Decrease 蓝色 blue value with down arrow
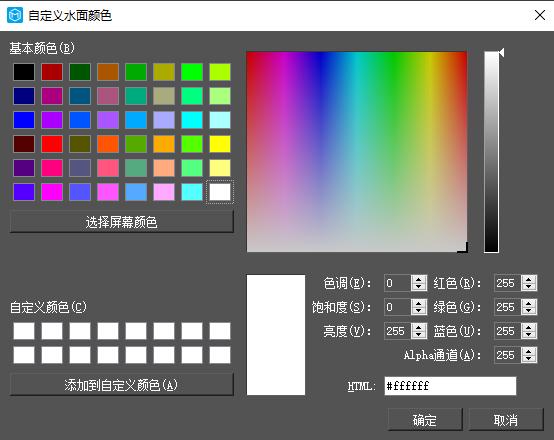 pyautogui.click(x=529, y=335)
